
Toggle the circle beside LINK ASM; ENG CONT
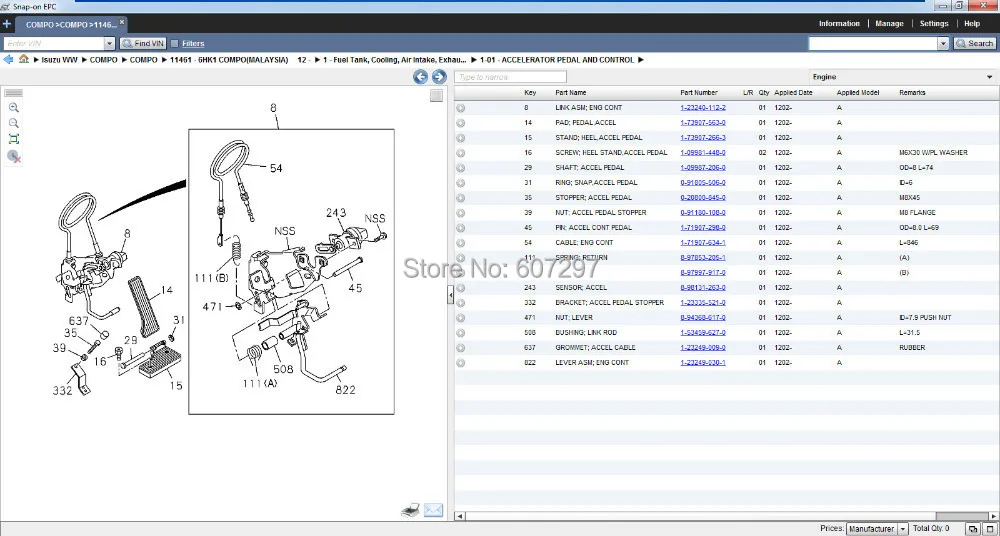[x=461, y=108]
